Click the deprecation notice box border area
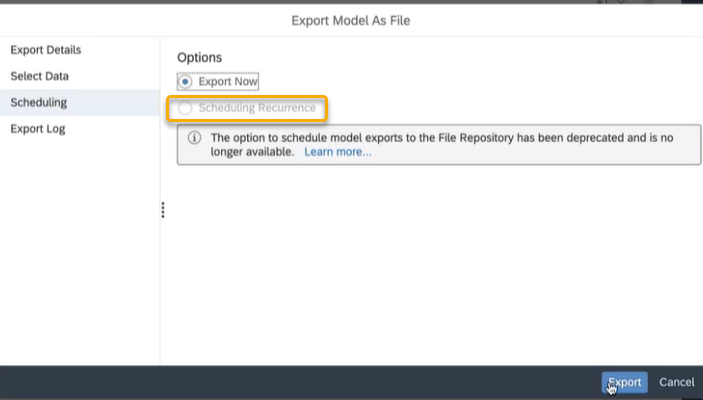The width and height of the screenshot is (703, 400). pos(439,145)
